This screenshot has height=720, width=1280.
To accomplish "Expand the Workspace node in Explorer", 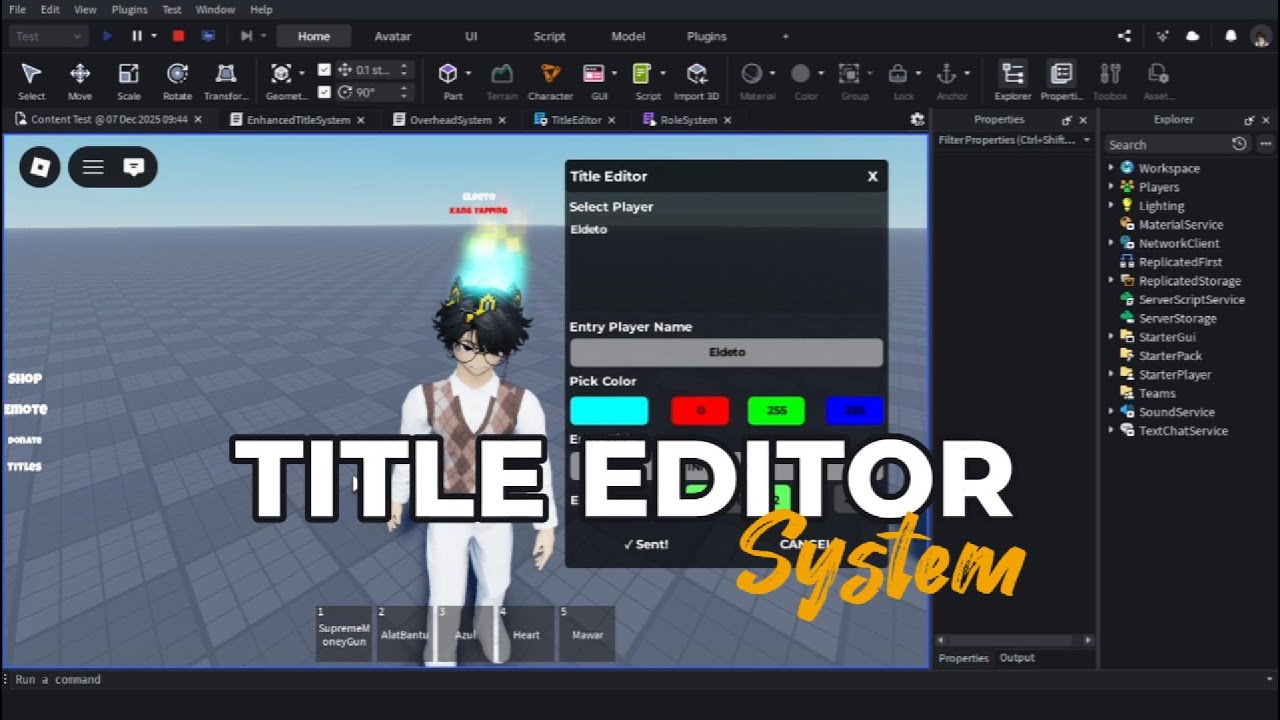I will [1111, 168].
